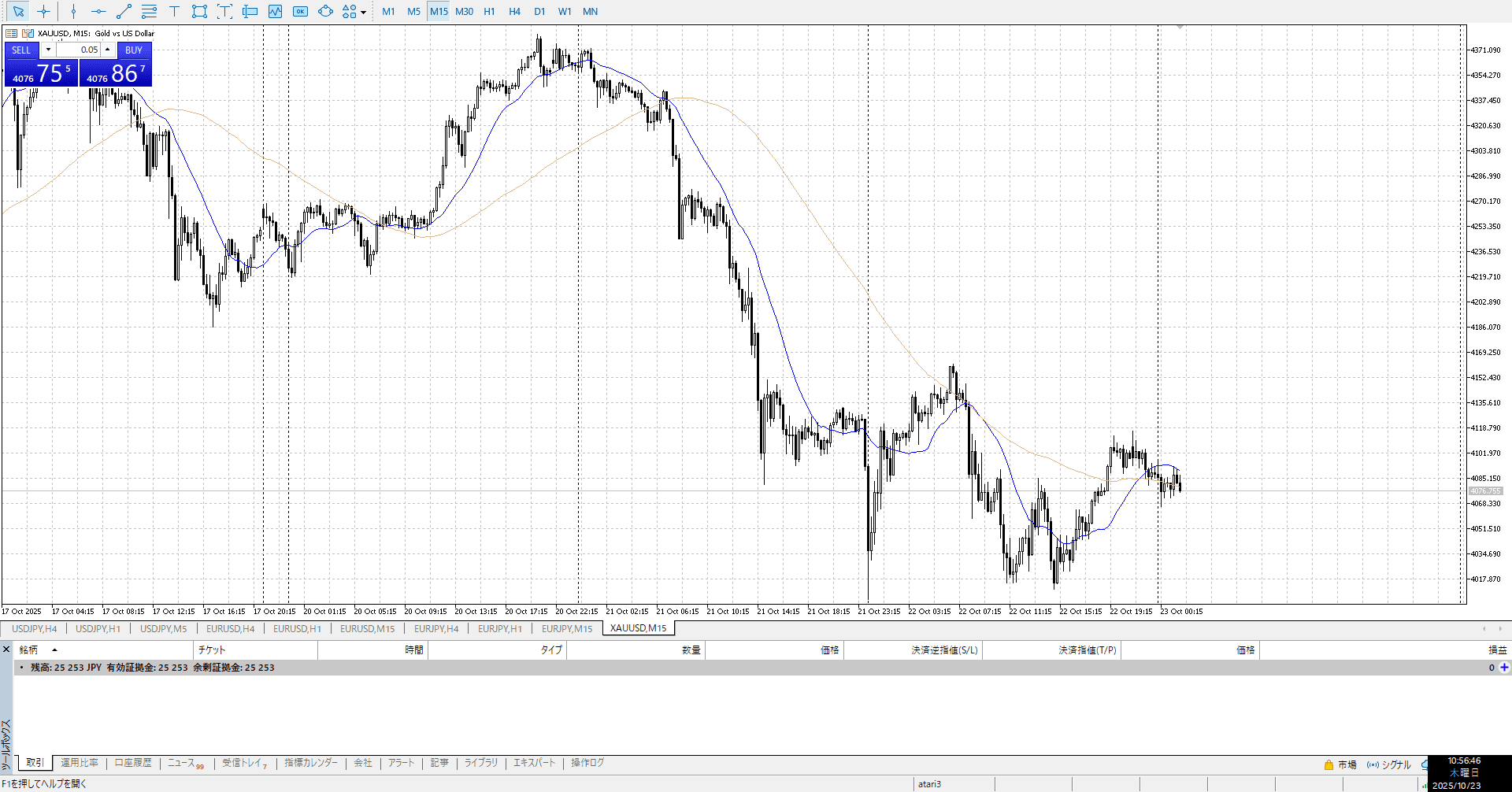This screenshot has width=1512, height=792.
Task: Switch chart to D1 timeframe
Action: tap(539, 11)
